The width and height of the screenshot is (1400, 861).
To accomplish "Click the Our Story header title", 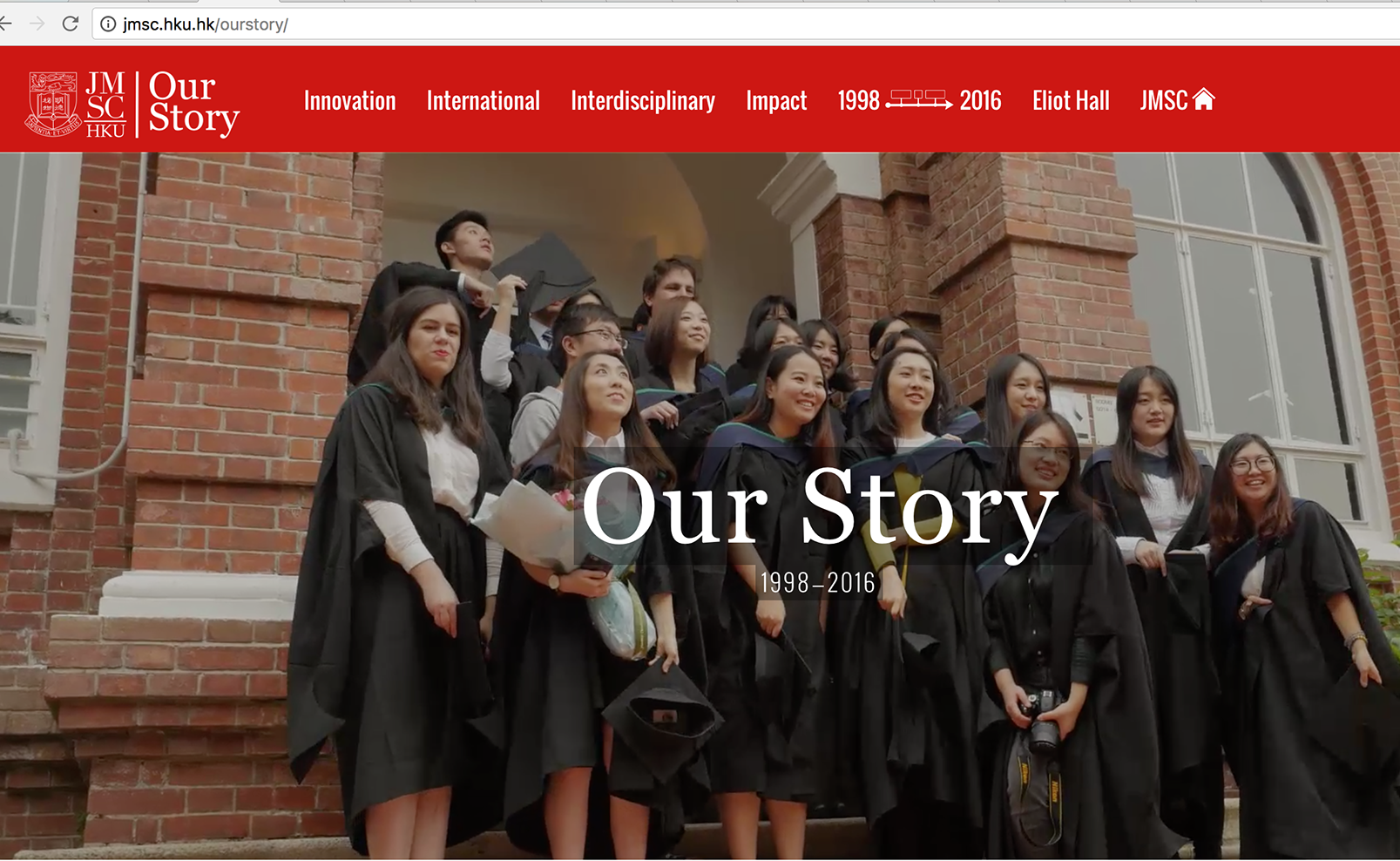I will [x=193, y=103].
